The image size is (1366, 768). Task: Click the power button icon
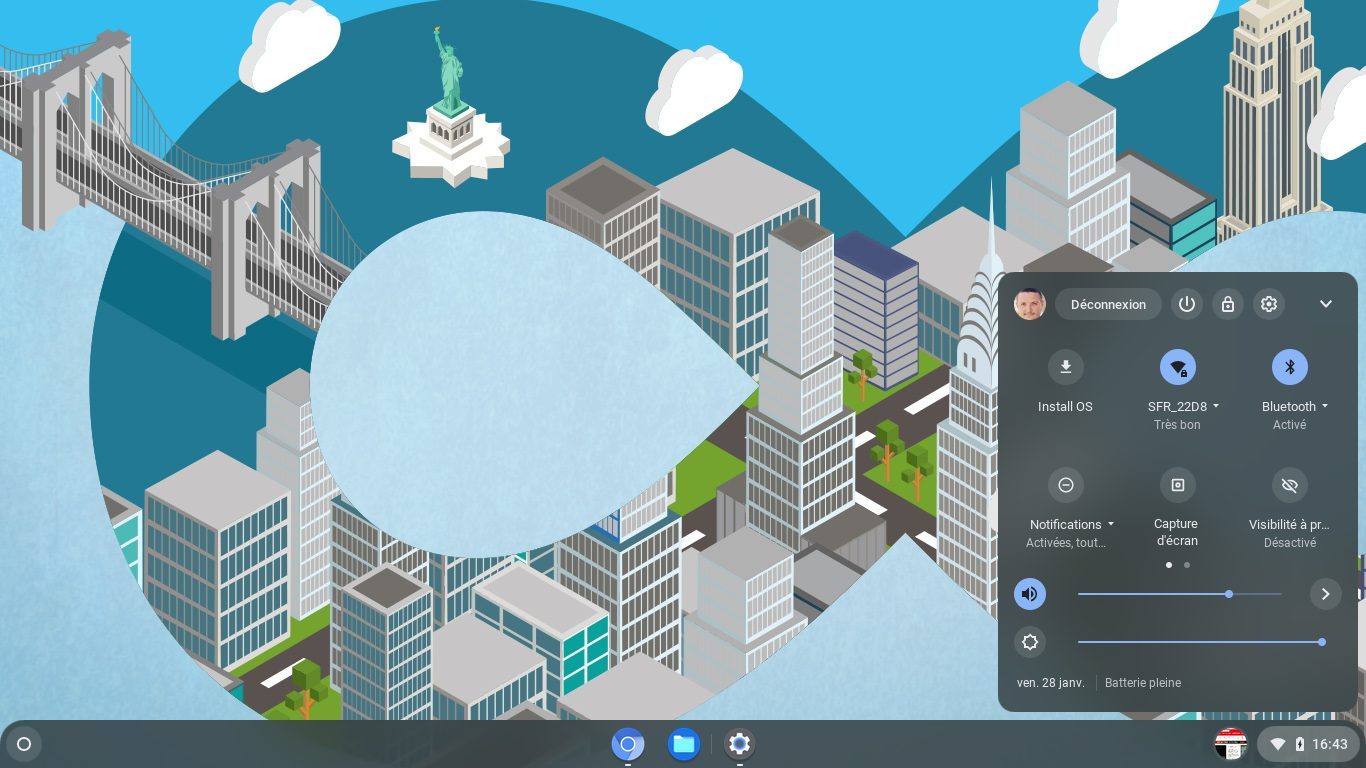[1187, 304]
